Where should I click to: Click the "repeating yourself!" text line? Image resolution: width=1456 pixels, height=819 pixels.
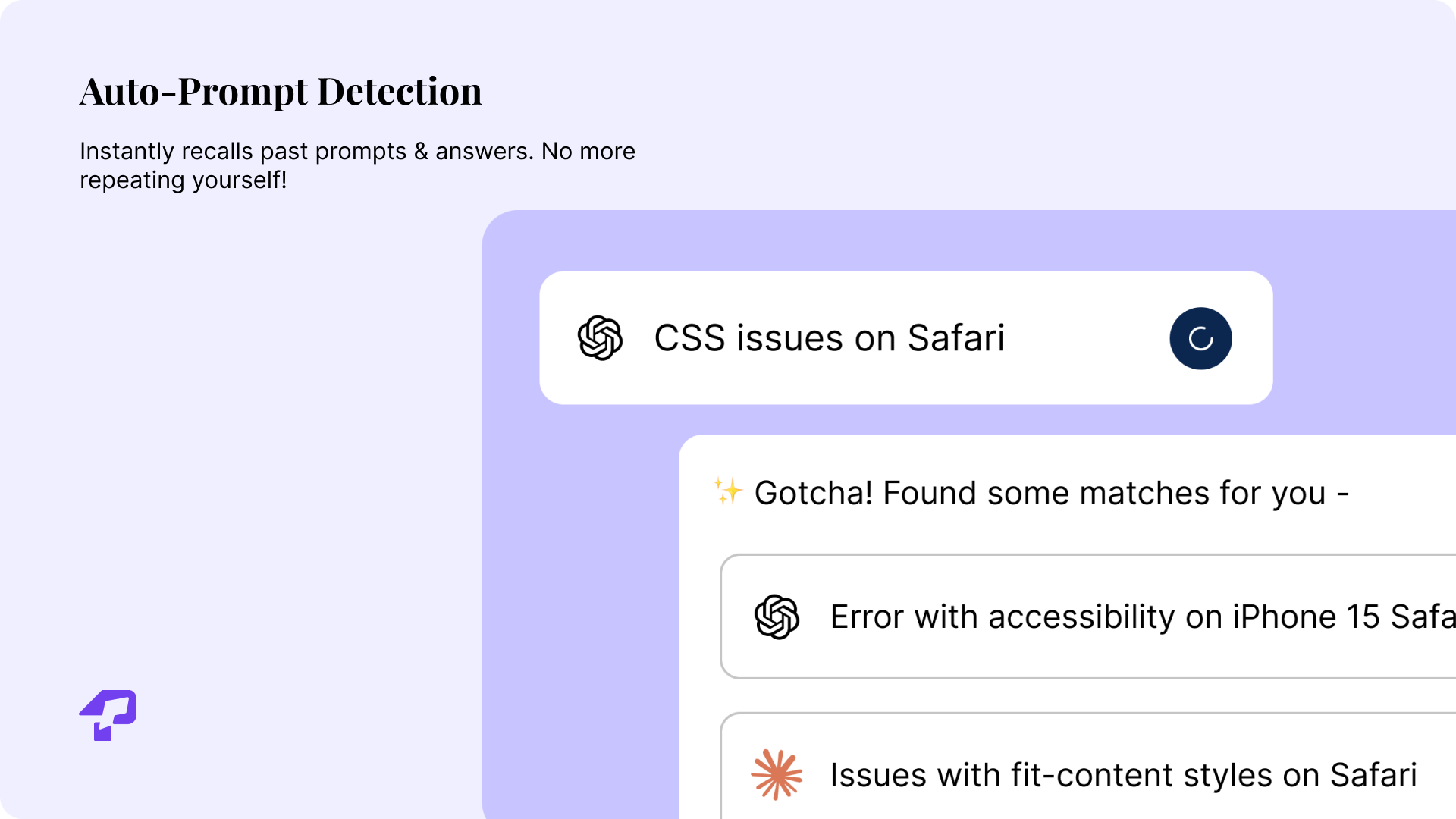pyautogui.click(x=183, y=180)
